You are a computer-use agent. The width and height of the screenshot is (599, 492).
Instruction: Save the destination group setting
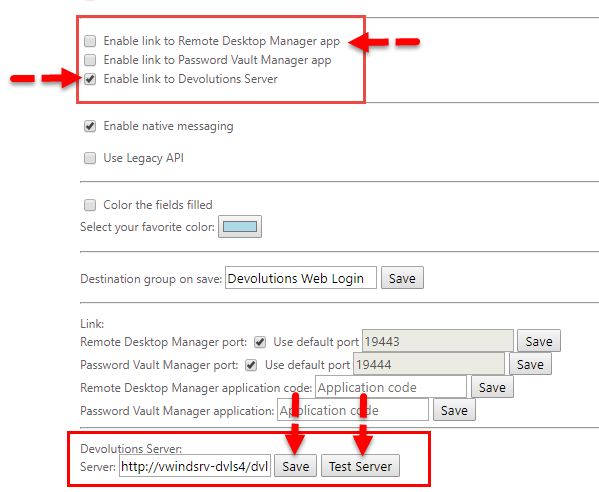point(402,278)
